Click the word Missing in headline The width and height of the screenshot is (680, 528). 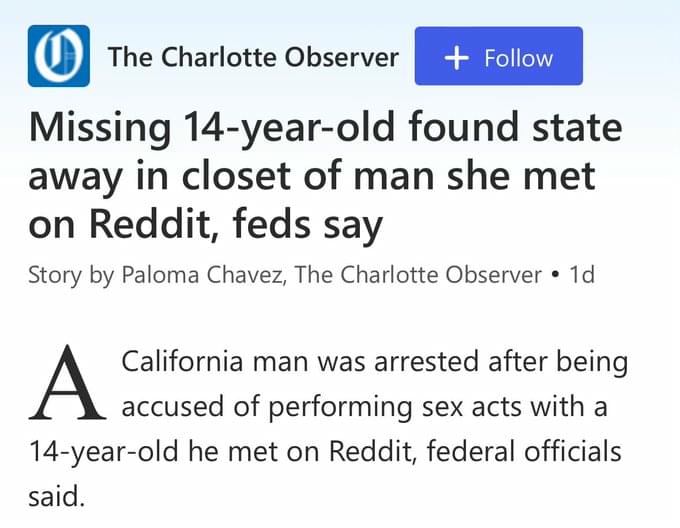click(x=100, y=129)
